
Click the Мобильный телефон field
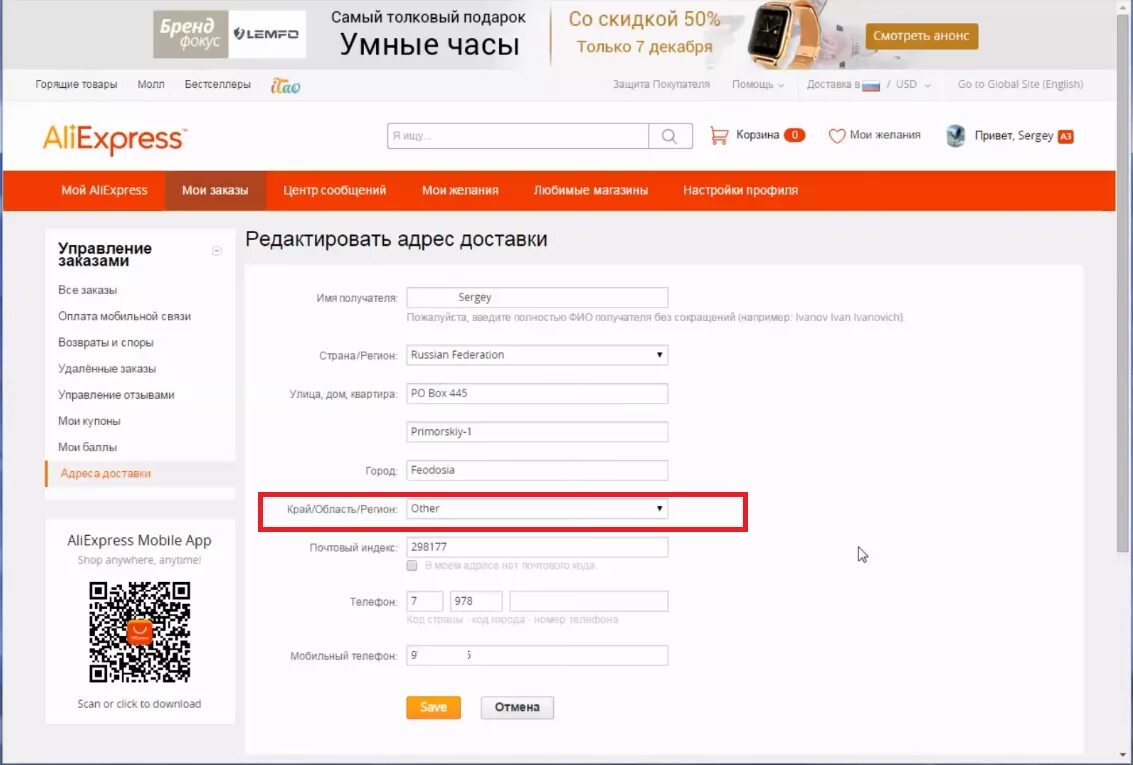point(537,655)
